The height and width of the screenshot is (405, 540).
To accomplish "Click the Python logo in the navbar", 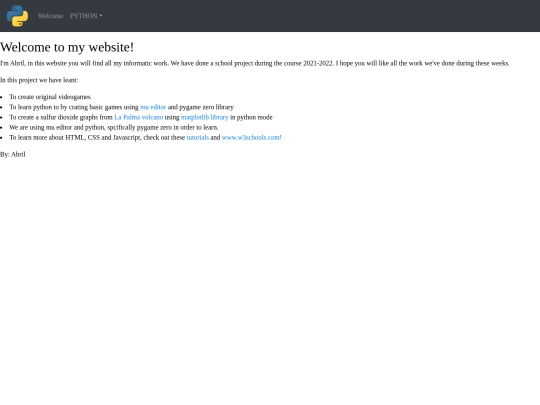I will (17, 16).
